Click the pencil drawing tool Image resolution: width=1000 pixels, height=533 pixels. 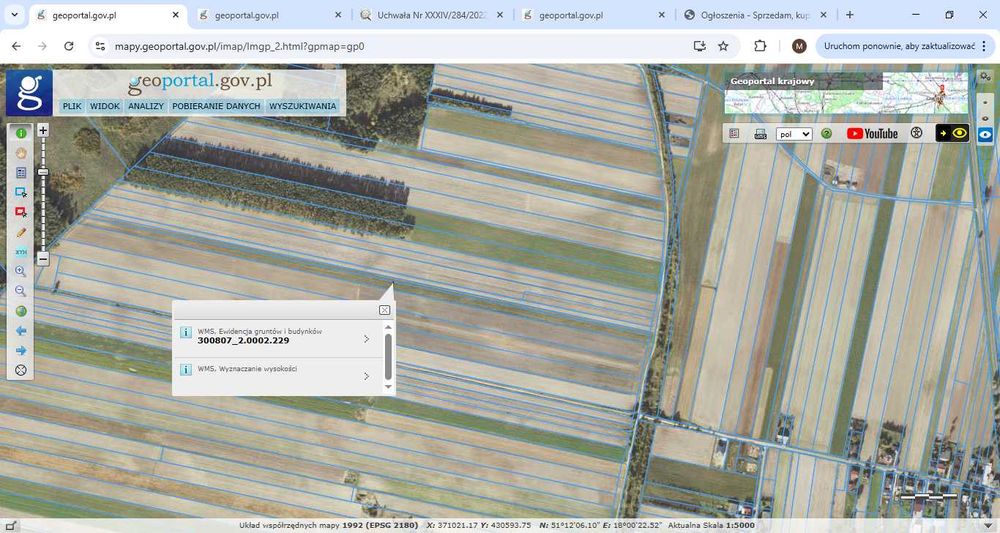20,232
